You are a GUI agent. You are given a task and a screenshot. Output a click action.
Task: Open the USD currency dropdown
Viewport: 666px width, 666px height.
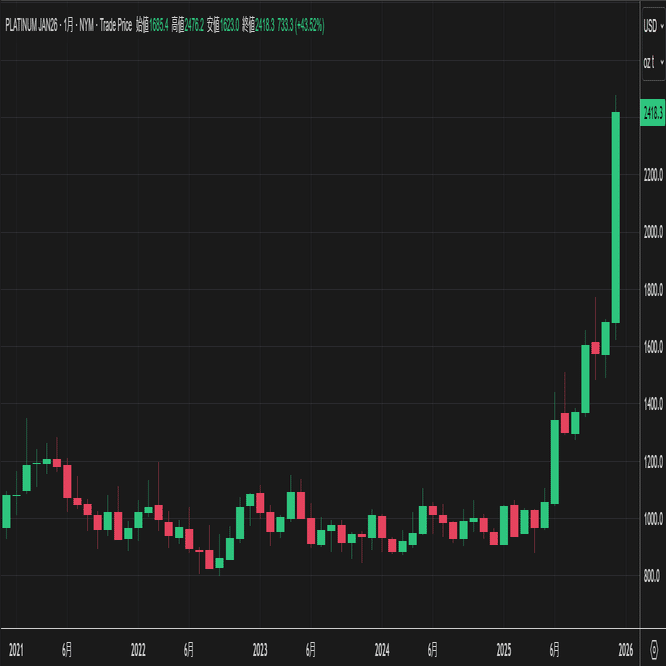[653, 26]
